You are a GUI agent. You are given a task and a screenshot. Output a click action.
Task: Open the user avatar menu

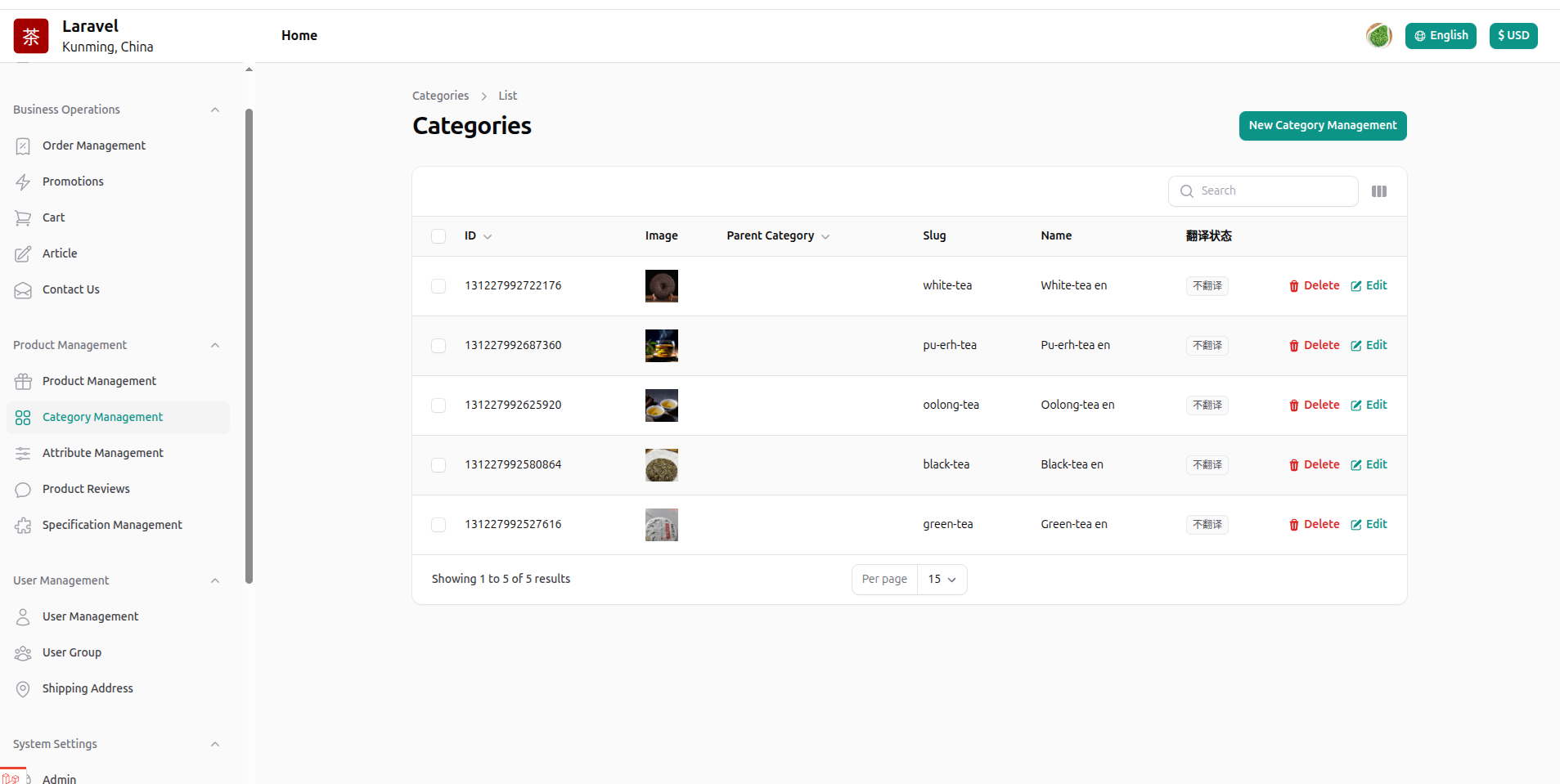1378,36
